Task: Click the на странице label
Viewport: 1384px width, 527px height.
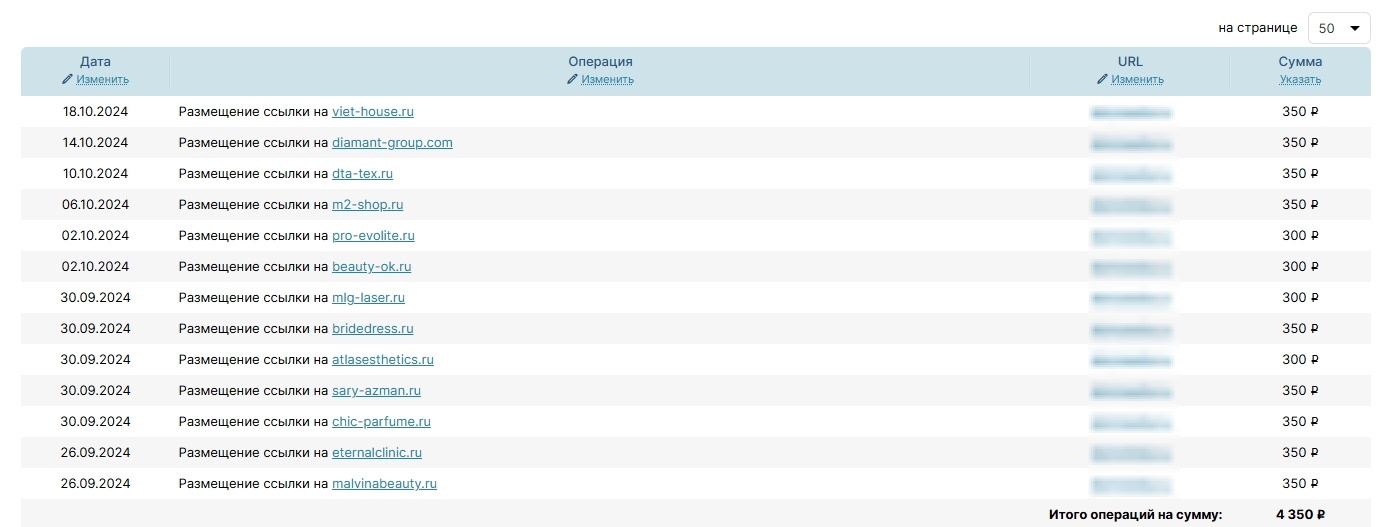Action: [x=1258, y=28]
